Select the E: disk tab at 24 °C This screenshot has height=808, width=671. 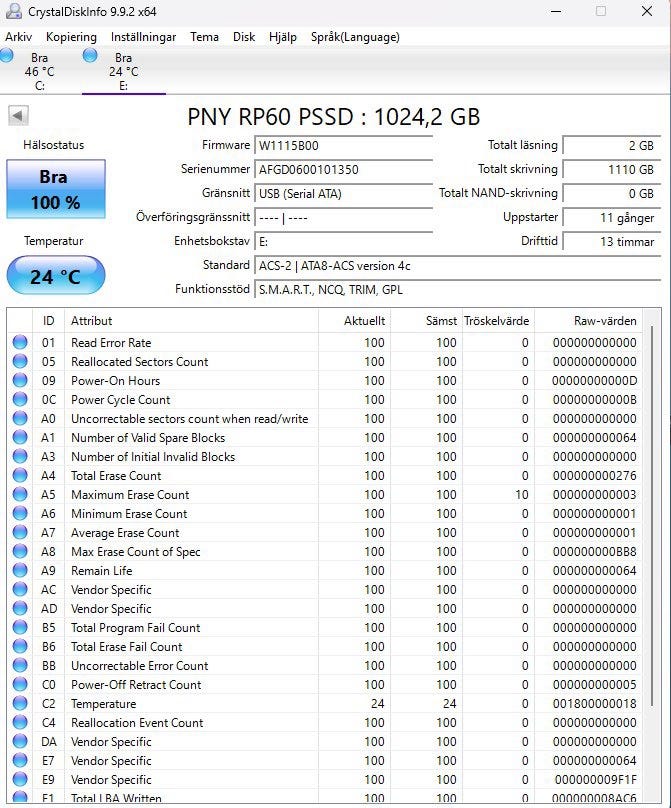coord(124,71)
